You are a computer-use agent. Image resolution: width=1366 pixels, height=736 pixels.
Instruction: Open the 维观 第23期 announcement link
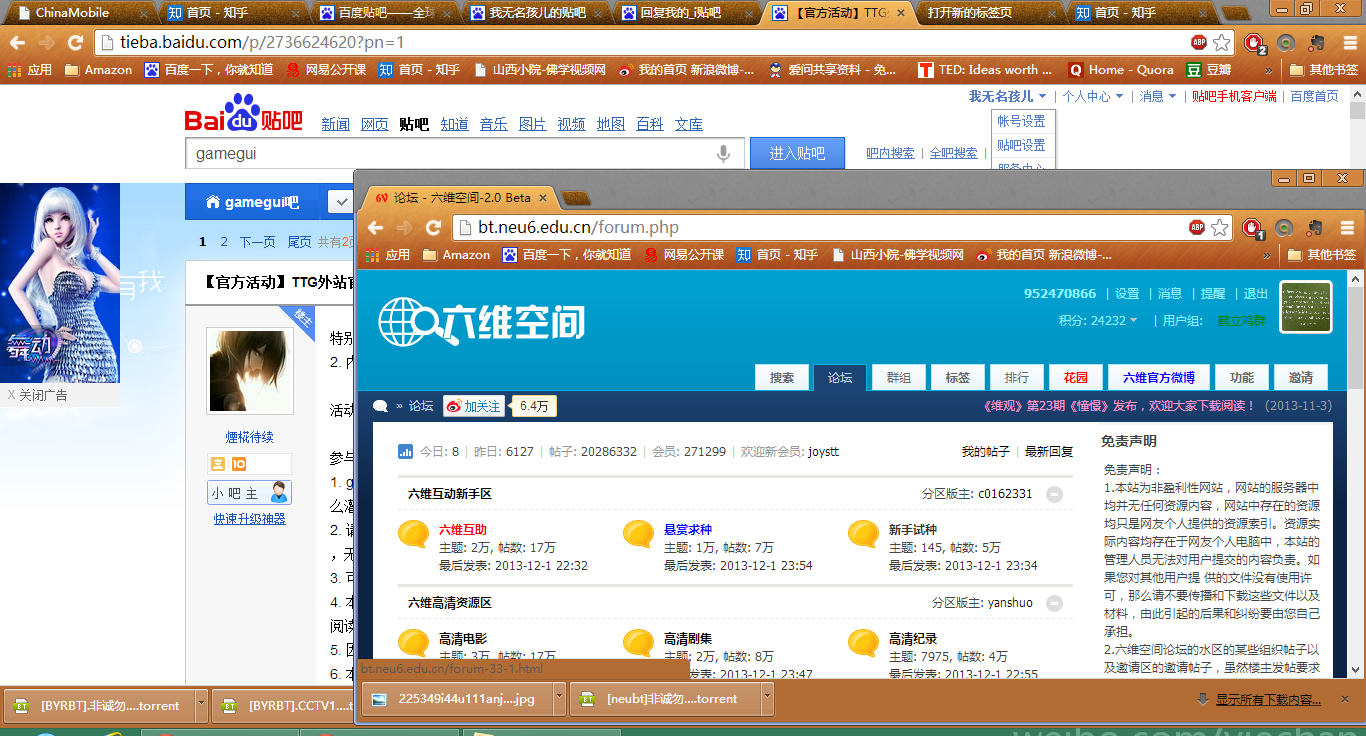point(1120,406)
